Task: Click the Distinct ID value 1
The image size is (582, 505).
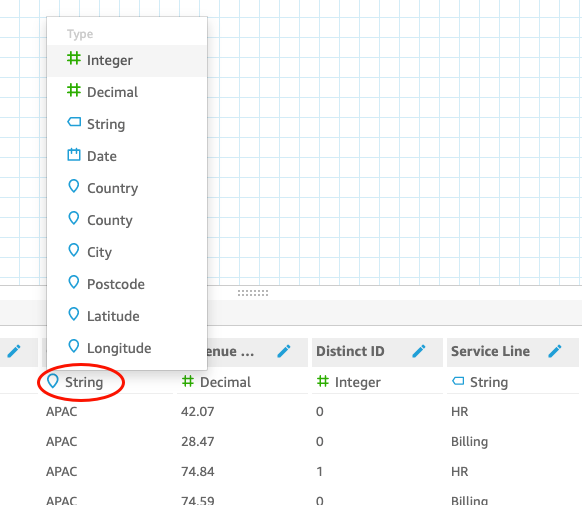Action: tap(319, 472)
